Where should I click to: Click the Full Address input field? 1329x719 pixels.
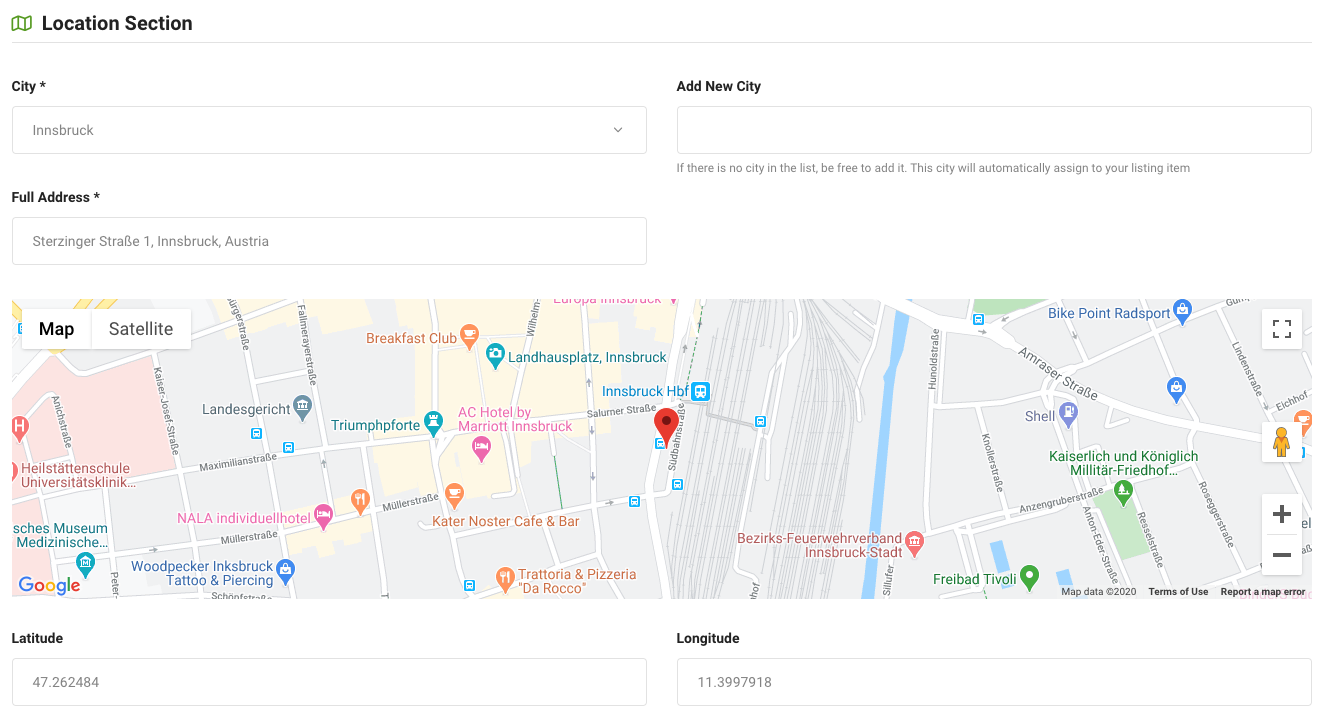[x=329, y=241]
